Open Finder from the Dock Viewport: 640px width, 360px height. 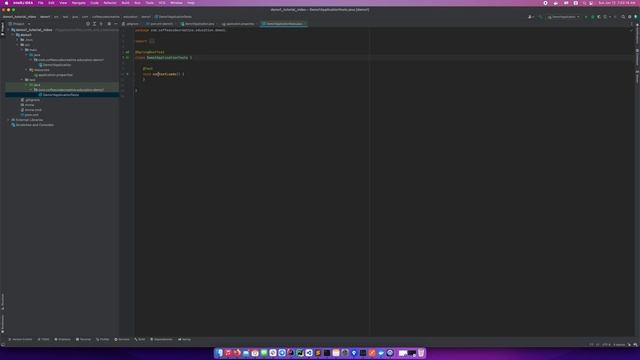219,353
